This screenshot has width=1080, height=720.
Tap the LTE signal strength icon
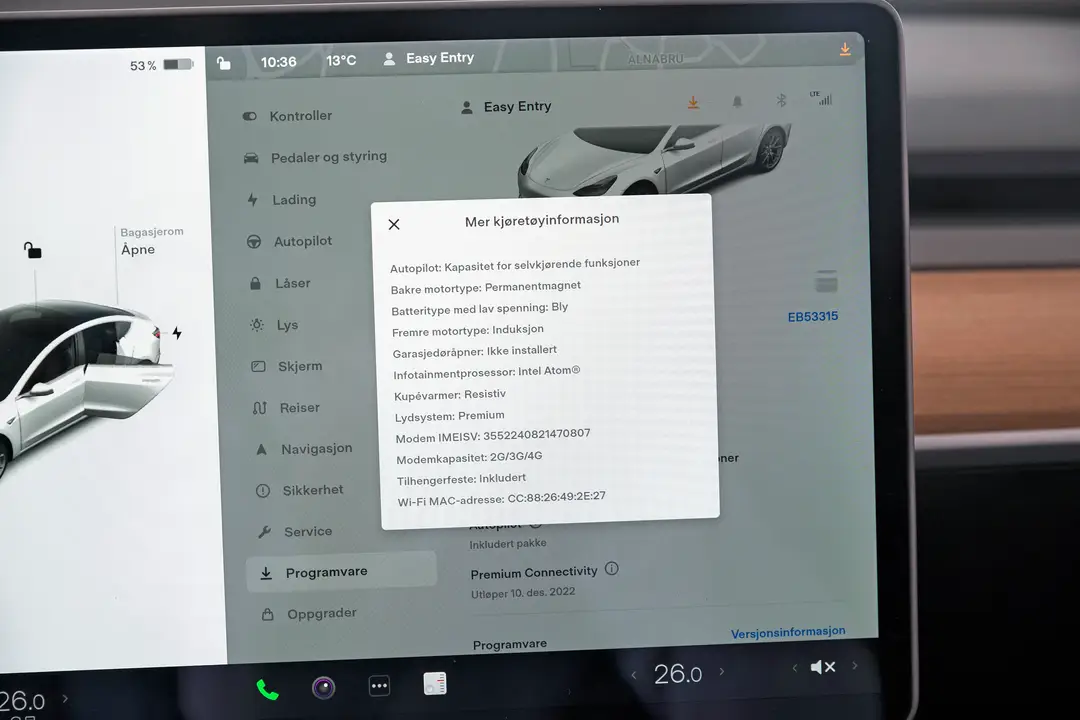(x=821, y=98)
